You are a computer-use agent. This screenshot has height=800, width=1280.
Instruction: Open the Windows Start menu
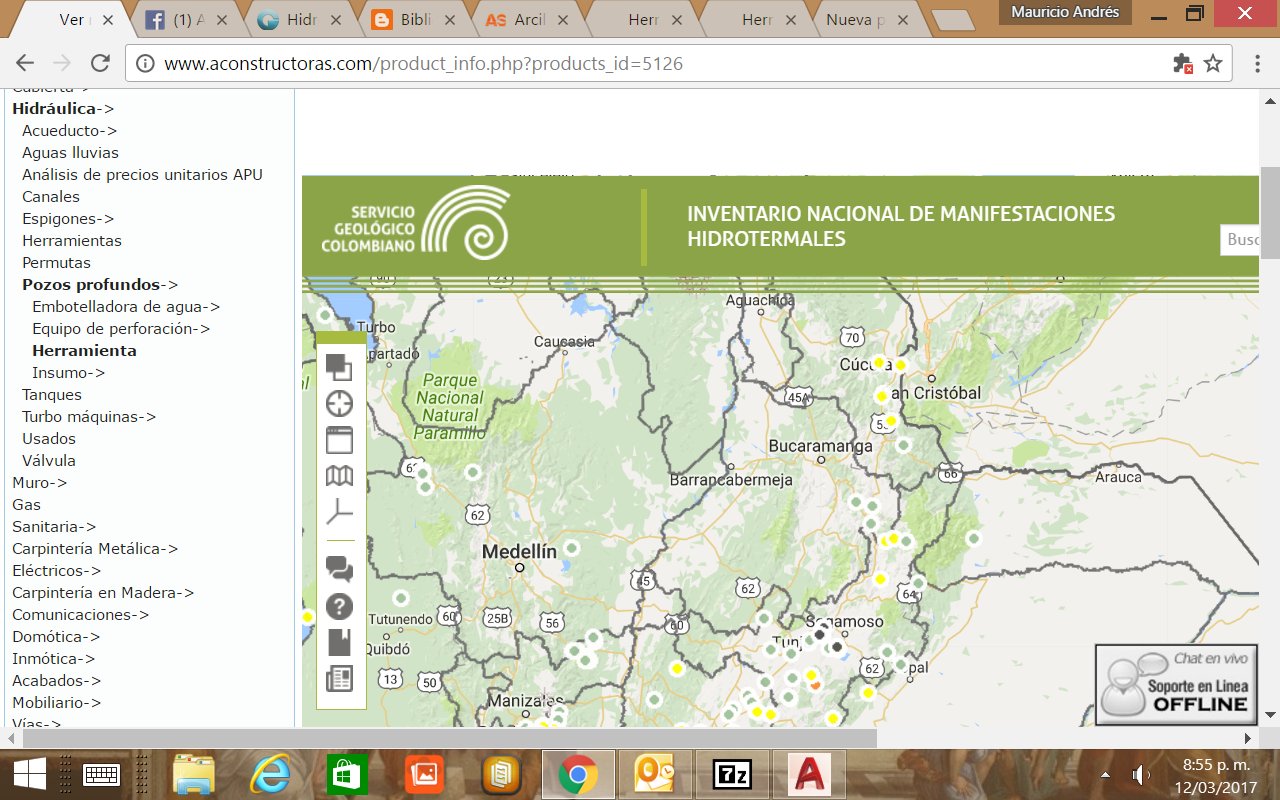30,774
